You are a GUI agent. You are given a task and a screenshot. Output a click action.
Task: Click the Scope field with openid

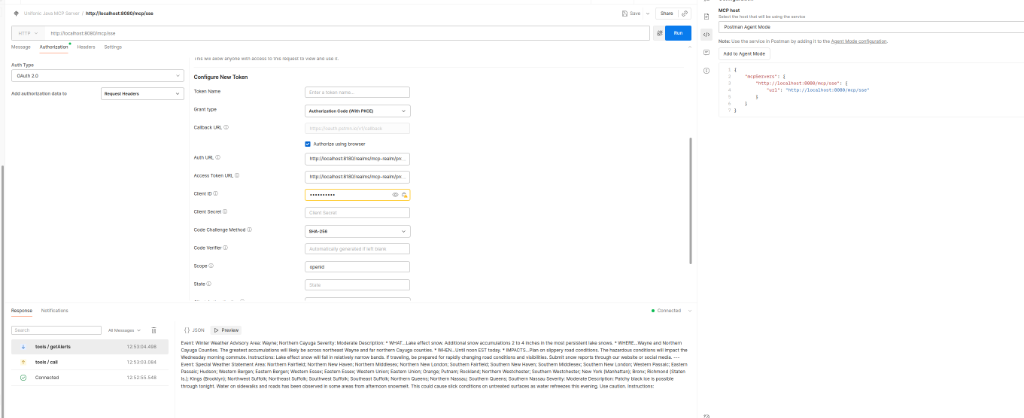pos(357,267)
